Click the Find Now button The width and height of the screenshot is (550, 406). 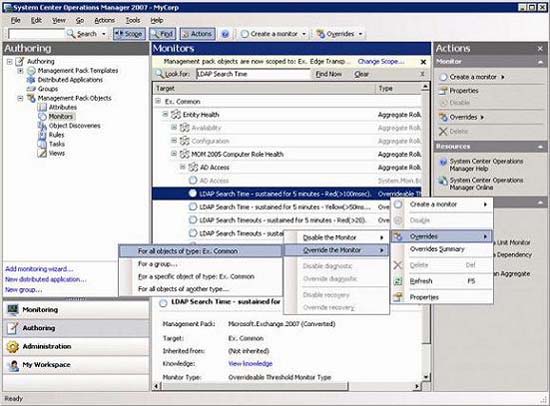[328, 74]
